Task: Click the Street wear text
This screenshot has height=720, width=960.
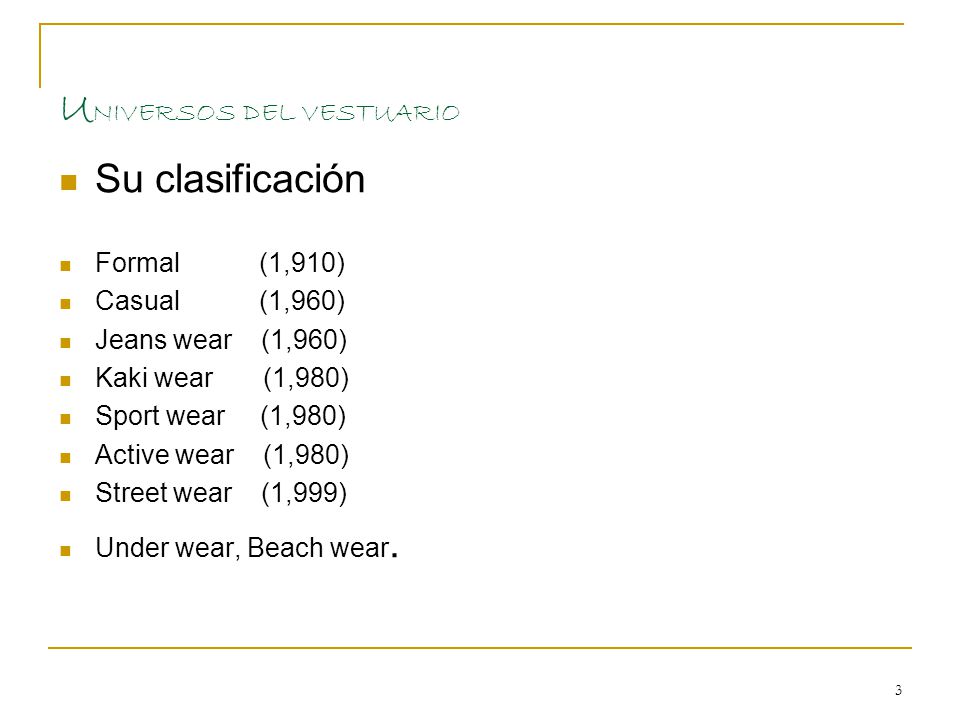Action: 163,493
